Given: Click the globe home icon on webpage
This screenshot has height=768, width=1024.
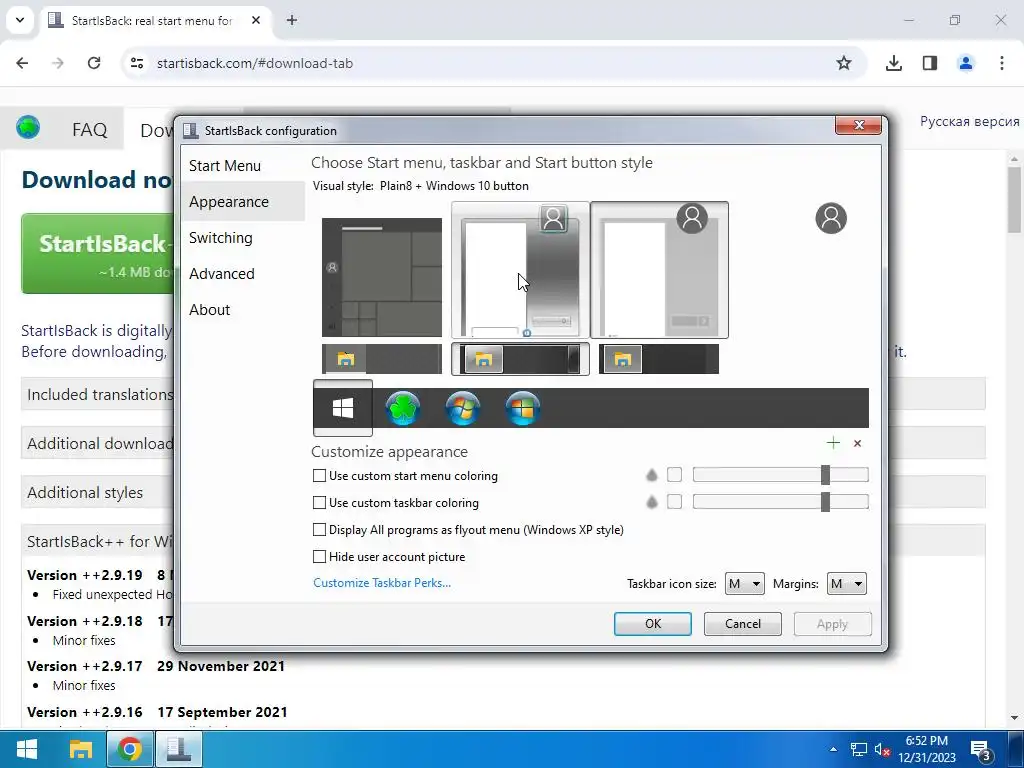Looking at the screenshot, I should (28, 127).
